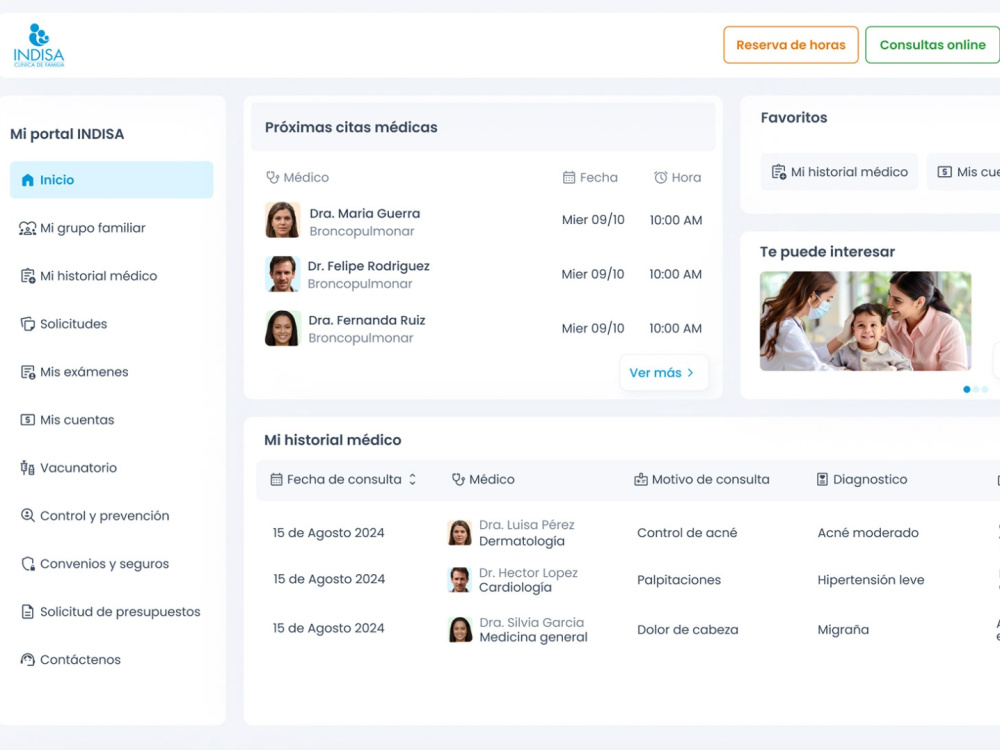The height and width of the screenshot is (750, 1000).
Task: Click the Medicina general specialty text
Action: pyautogui.click(x=534, y=637)
